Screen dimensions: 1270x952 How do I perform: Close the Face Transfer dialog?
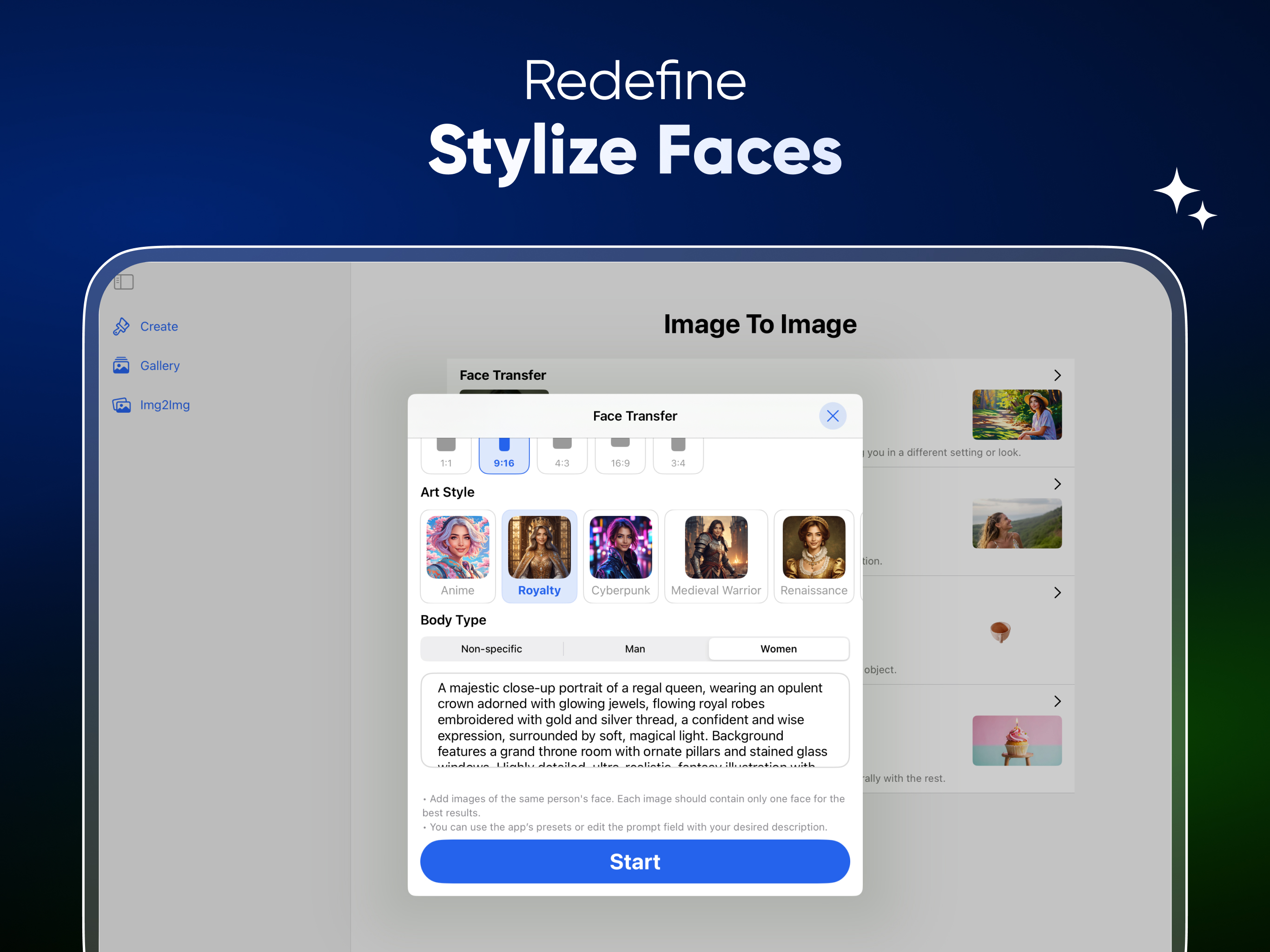[x=833, y=416]
